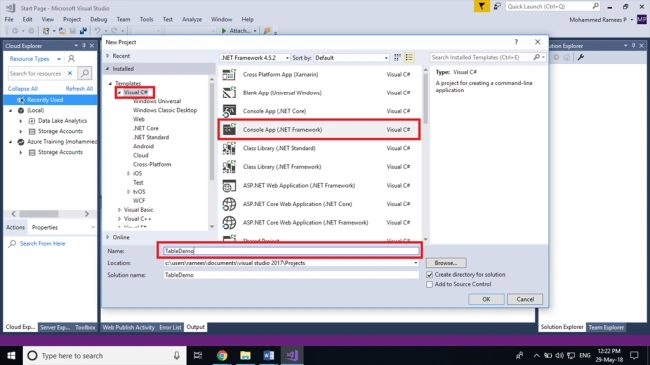The width and height of the screenshot is (650, 365).
Task: Collapse the Visual C# templates node
Action: 119,92
